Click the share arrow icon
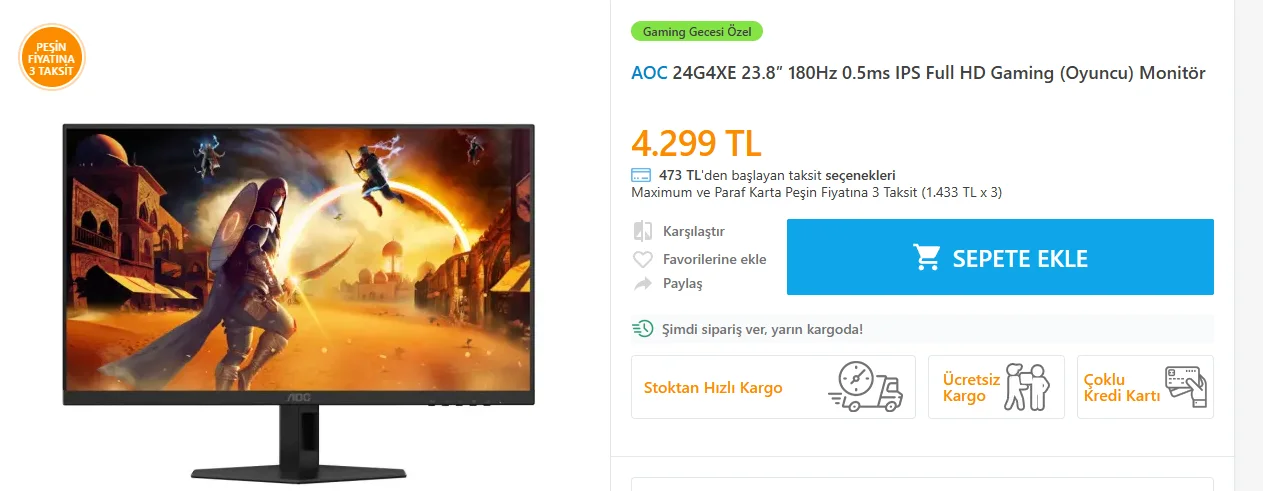 [x=643, y=284]
